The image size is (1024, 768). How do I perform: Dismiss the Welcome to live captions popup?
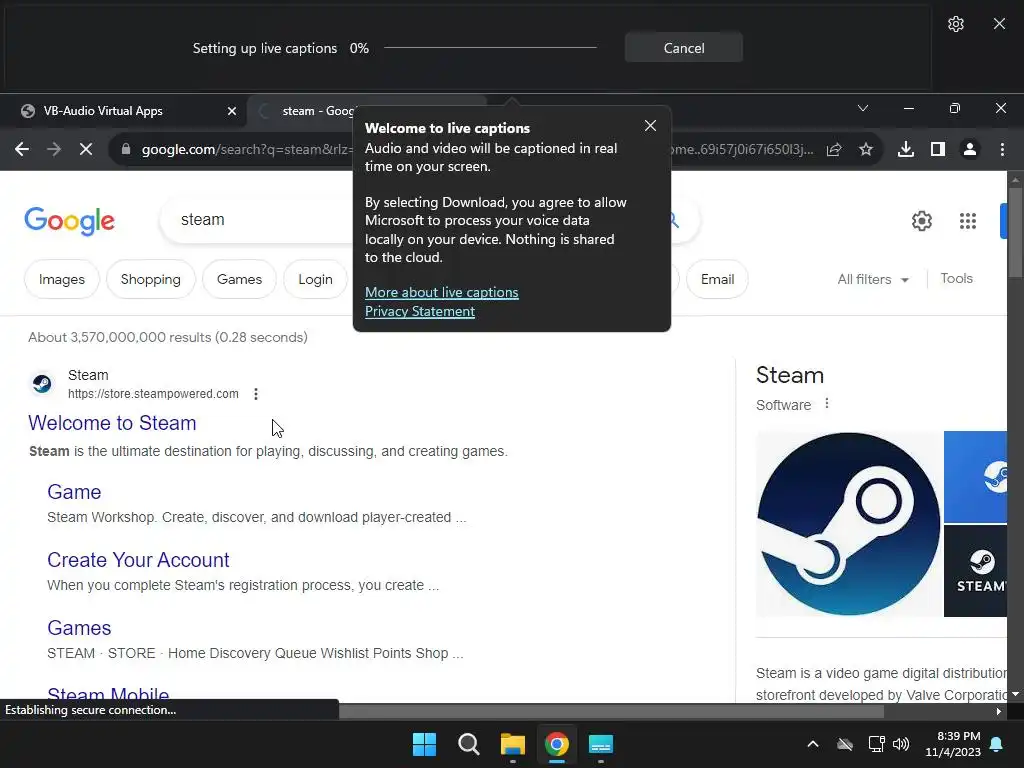pos(650,125)
